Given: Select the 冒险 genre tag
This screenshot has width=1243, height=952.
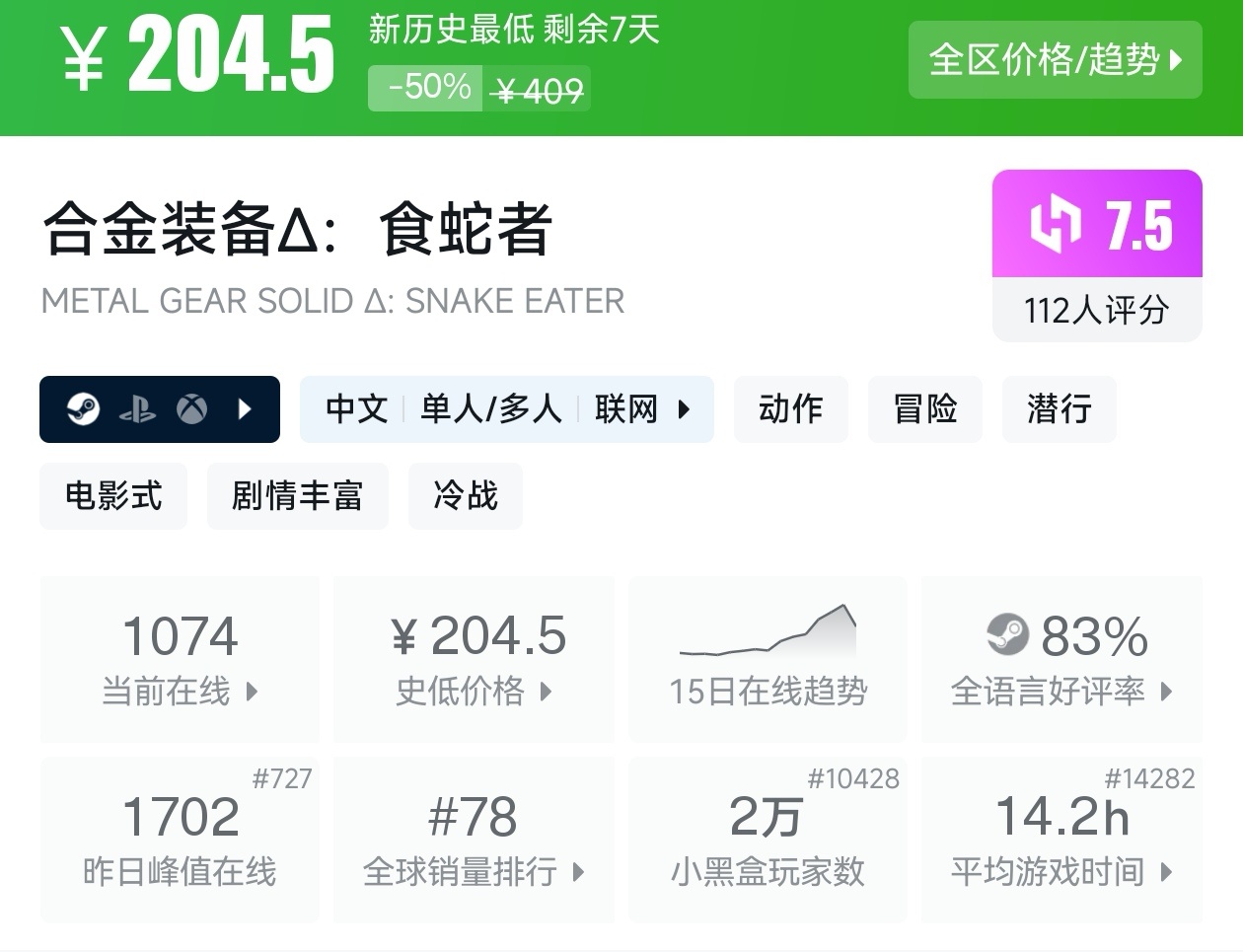Looking at the screenshot, I should click(924, 408).
